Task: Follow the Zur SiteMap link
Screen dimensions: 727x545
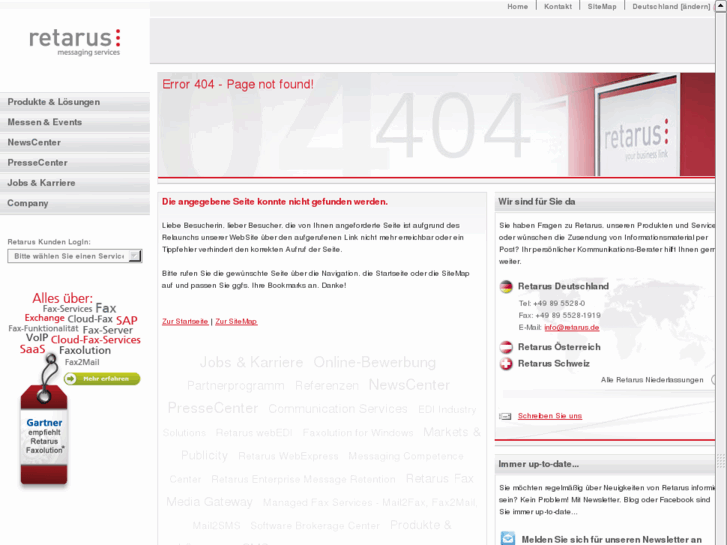Action: point(236,321)
